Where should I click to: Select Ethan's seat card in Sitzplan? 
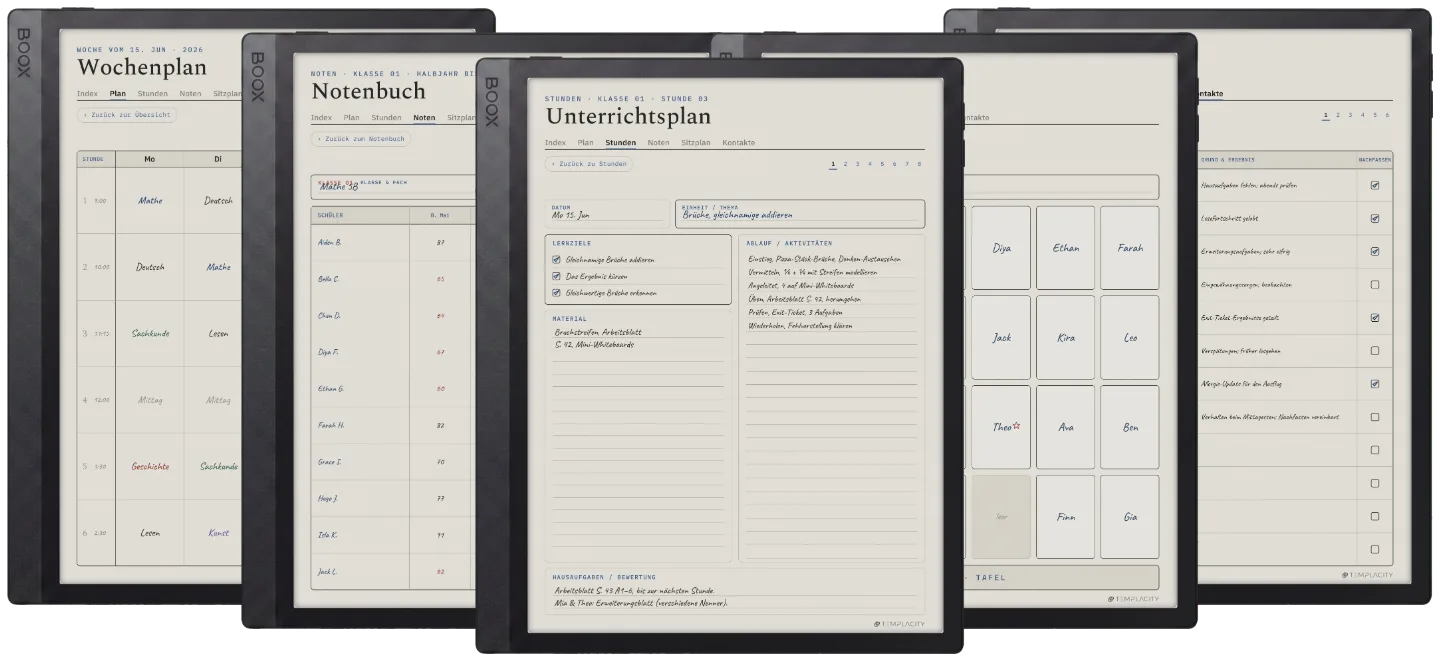tap(1066, 248)
